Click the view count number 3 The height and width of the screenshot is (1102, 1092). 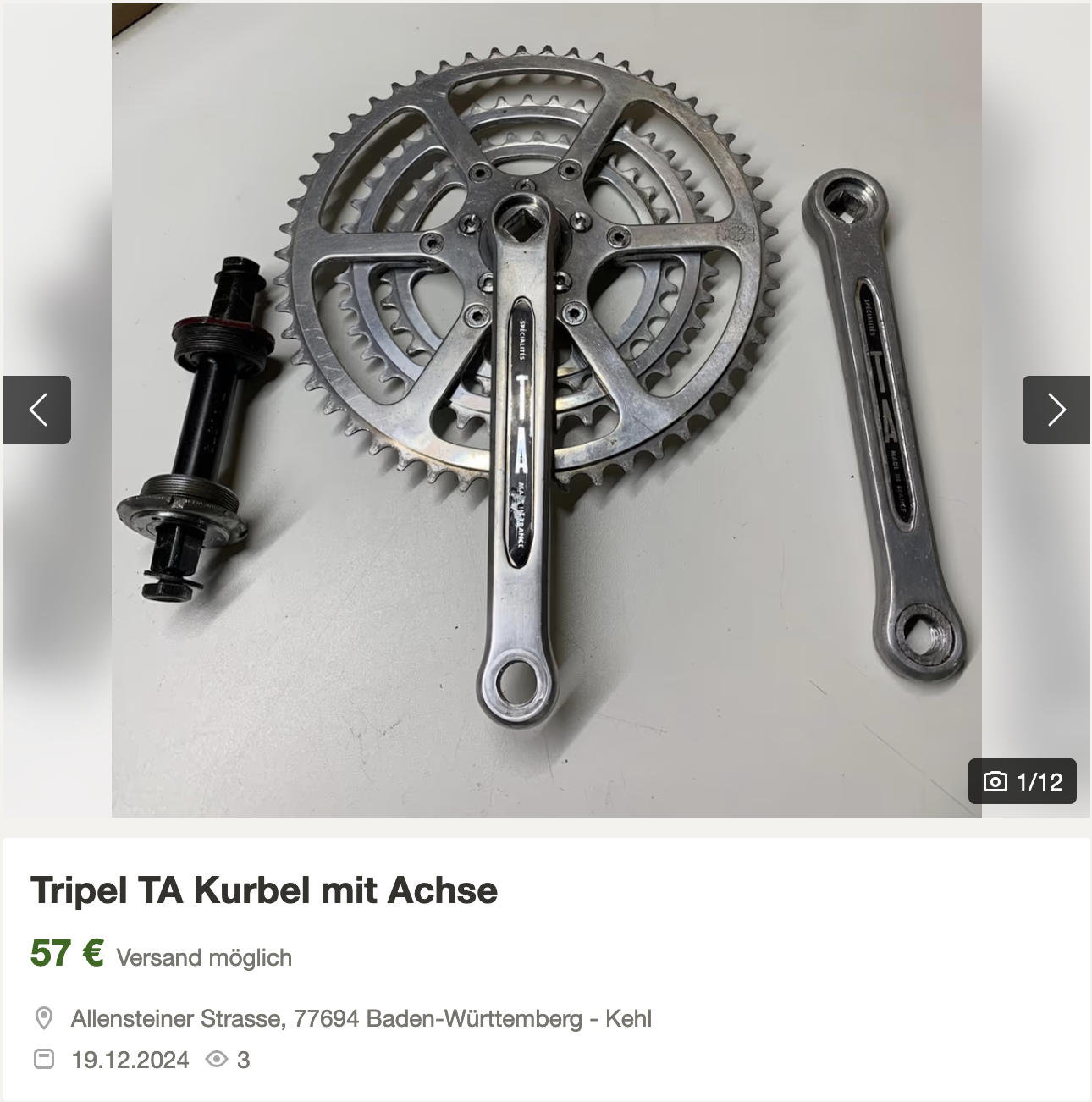click(x=244, y=1060)
